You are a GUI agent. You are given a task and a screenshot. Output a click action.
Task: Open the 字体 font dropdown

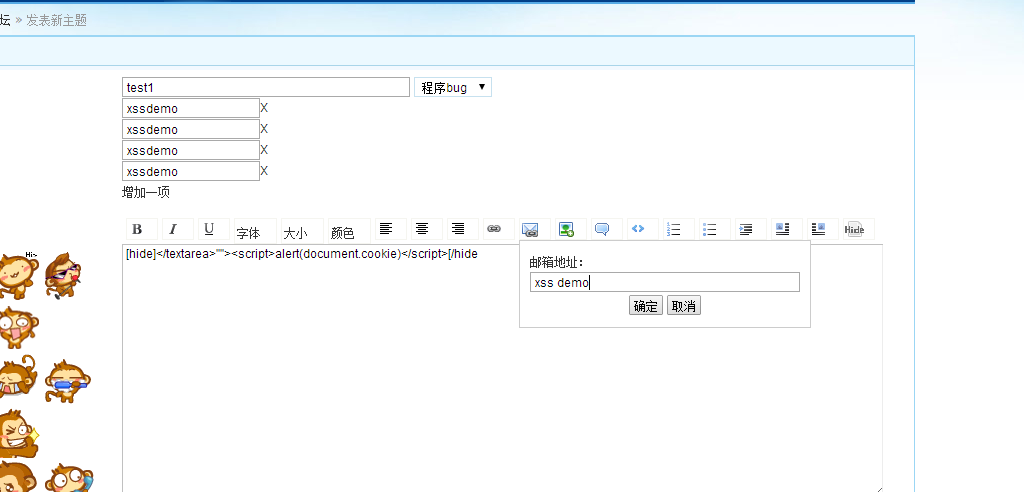pyautogui.click(x=255, y=231)
